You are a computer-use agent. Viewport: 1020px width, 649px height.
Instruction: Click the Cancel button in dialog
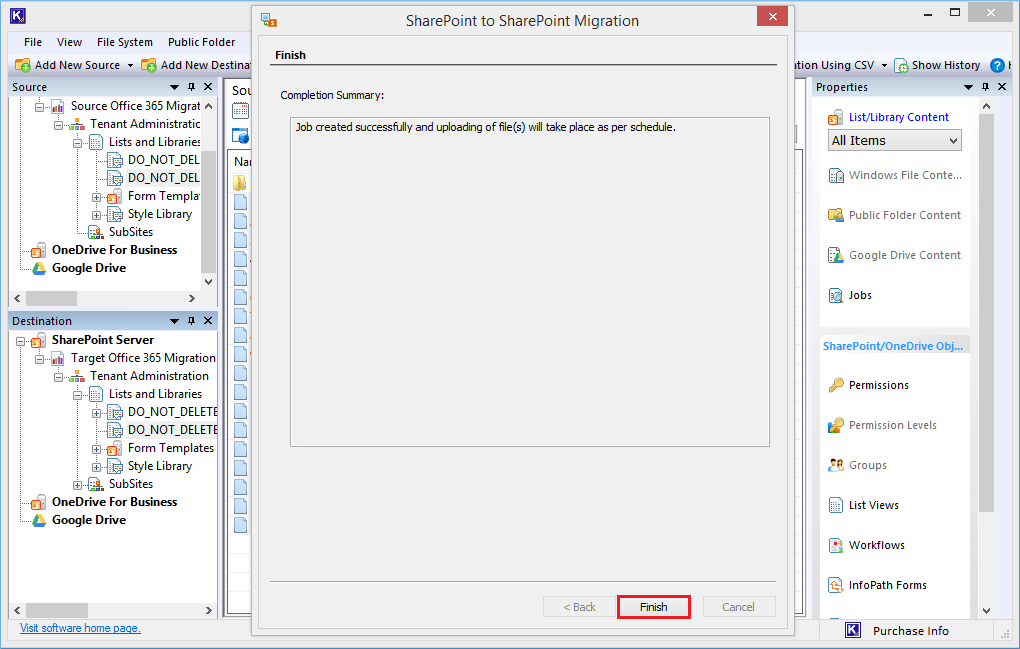pyautogui.click(x=738, y=607)
